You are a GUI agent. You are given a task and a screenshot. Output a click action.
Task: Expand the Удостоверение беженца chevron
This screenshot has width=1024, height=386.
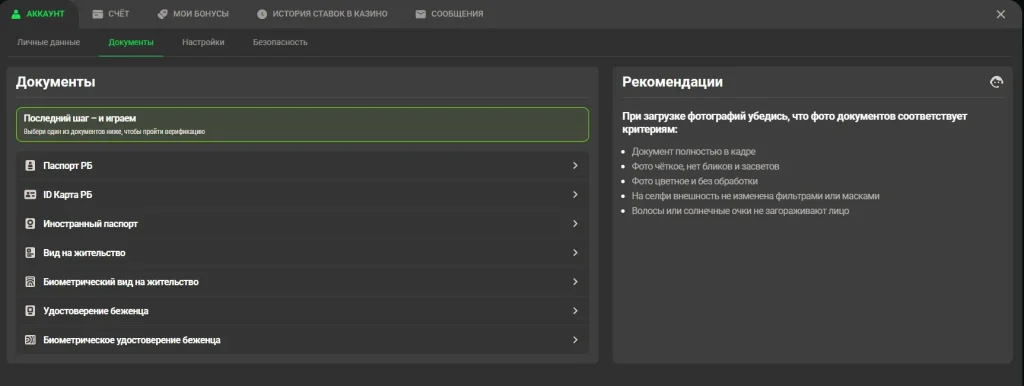[575, 311]
